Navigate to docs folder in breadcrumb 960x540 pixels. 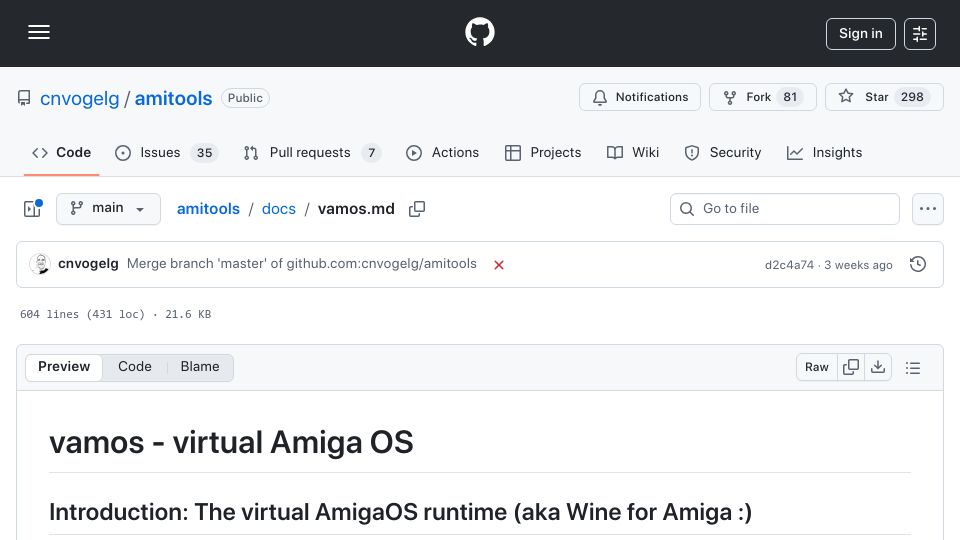tap(279, 209)
